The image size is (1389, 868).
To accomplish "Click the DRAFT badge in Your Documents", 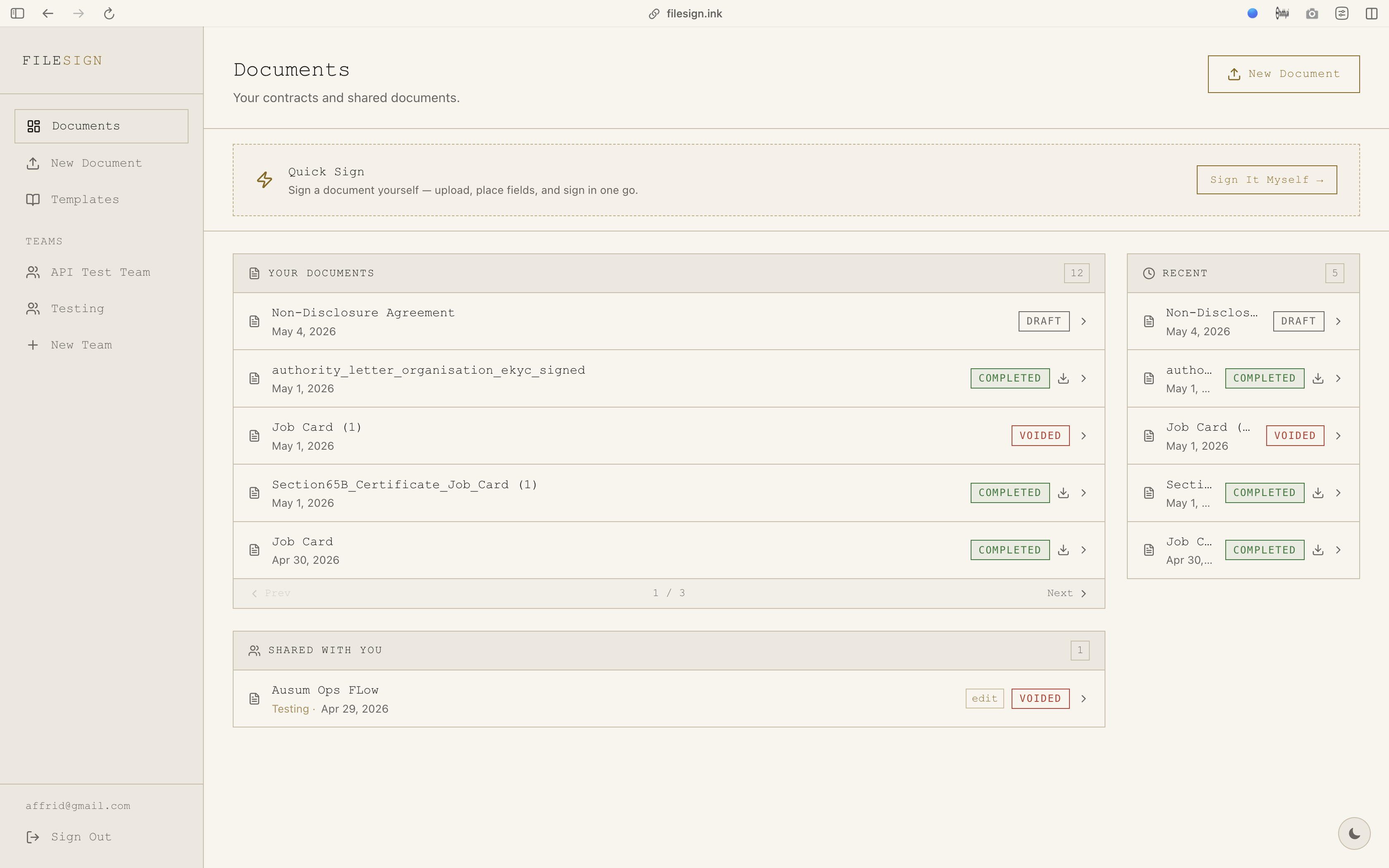I will coord(1043,321).
